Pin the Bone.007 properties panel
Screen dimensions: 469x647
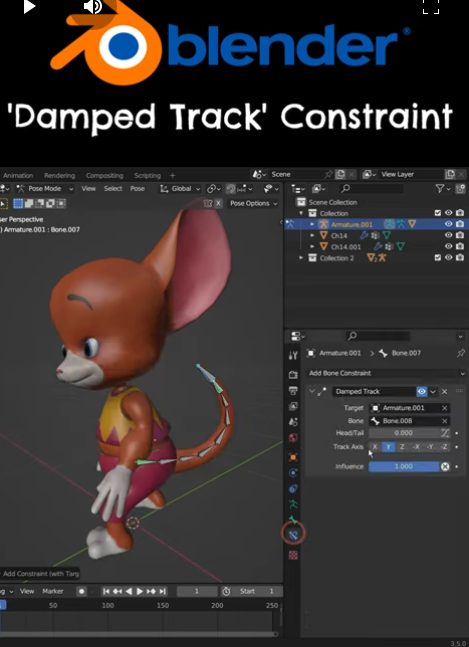(460, 353)
